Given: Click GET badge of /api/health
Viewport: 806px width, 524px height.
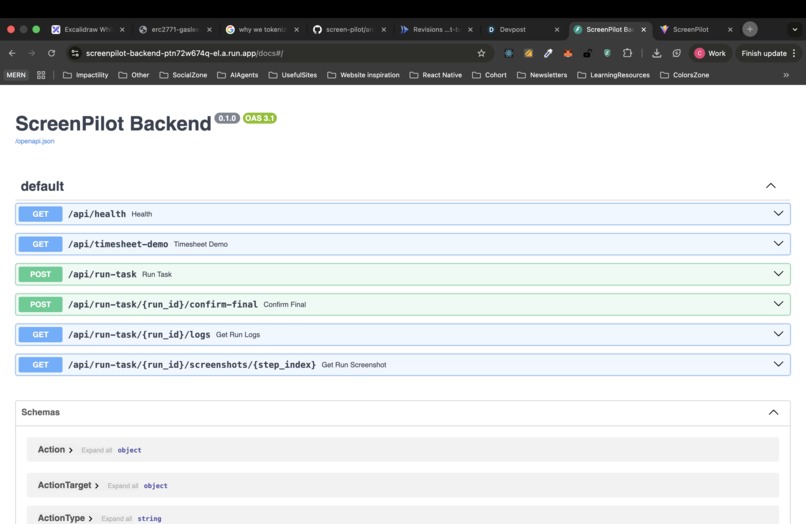Looking at the screenshot, I should point(41,214).
